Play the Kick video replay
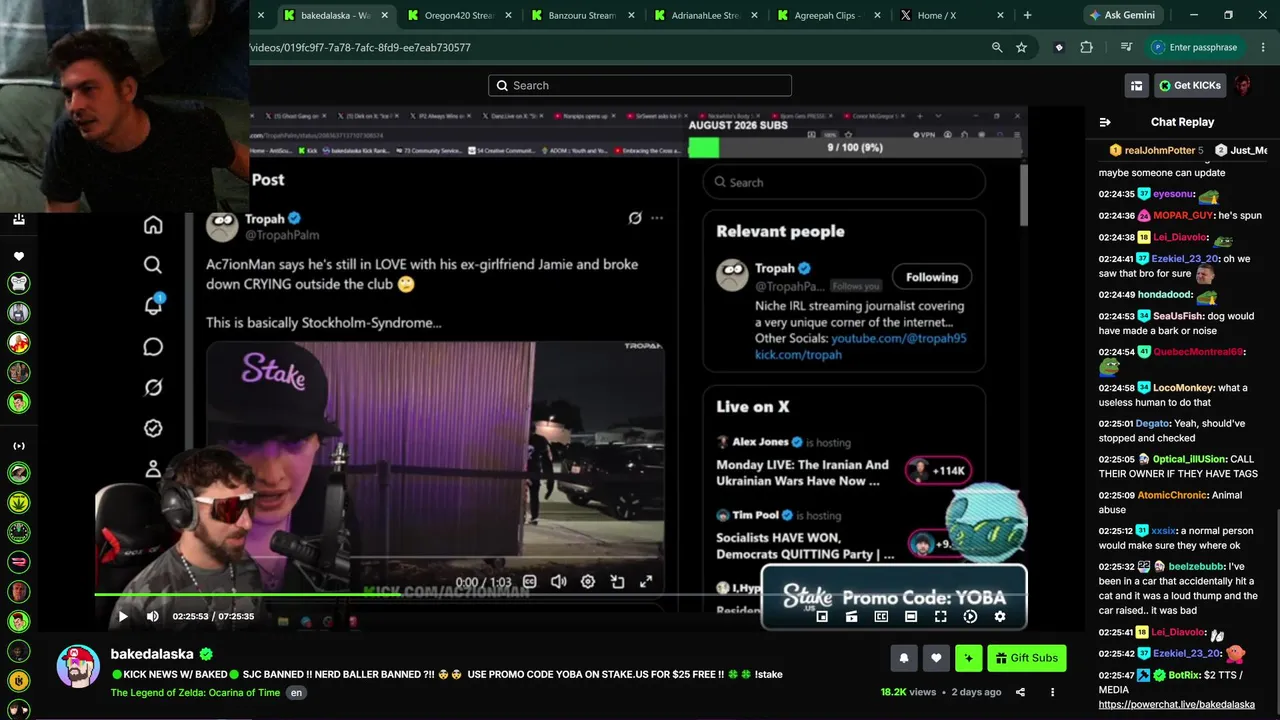The height and width of the screenshot is (720, 1280). tap(123, 616)
